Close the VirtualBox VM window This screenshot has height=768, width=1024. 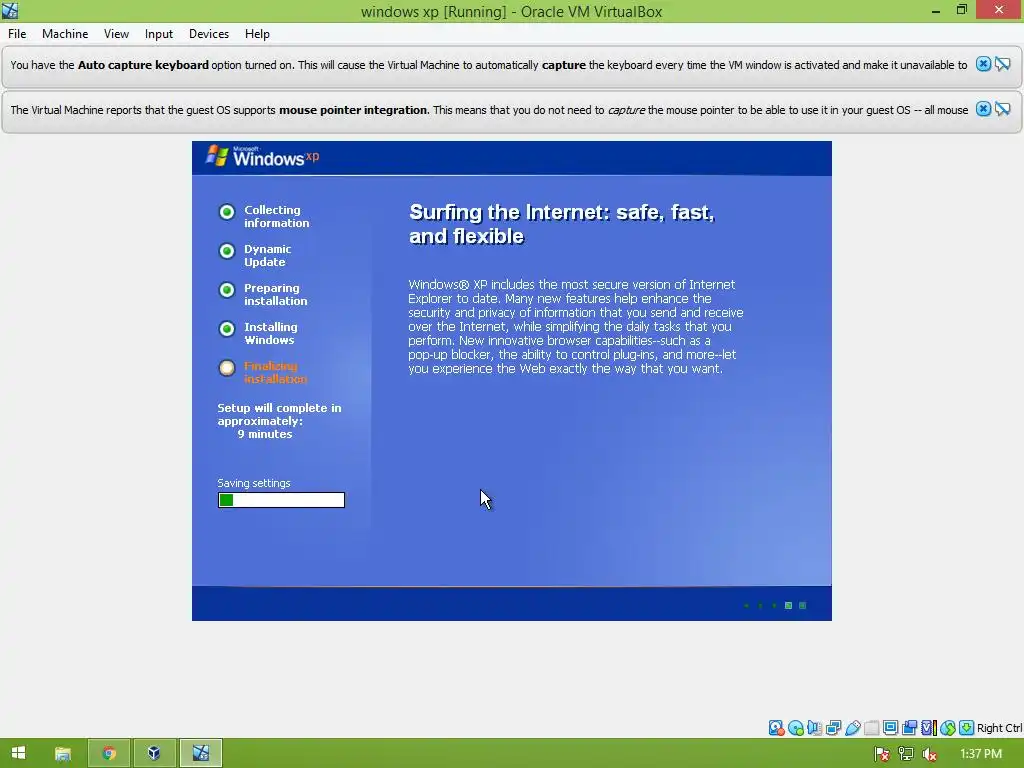pyautogui.click(x=999, y=10)
